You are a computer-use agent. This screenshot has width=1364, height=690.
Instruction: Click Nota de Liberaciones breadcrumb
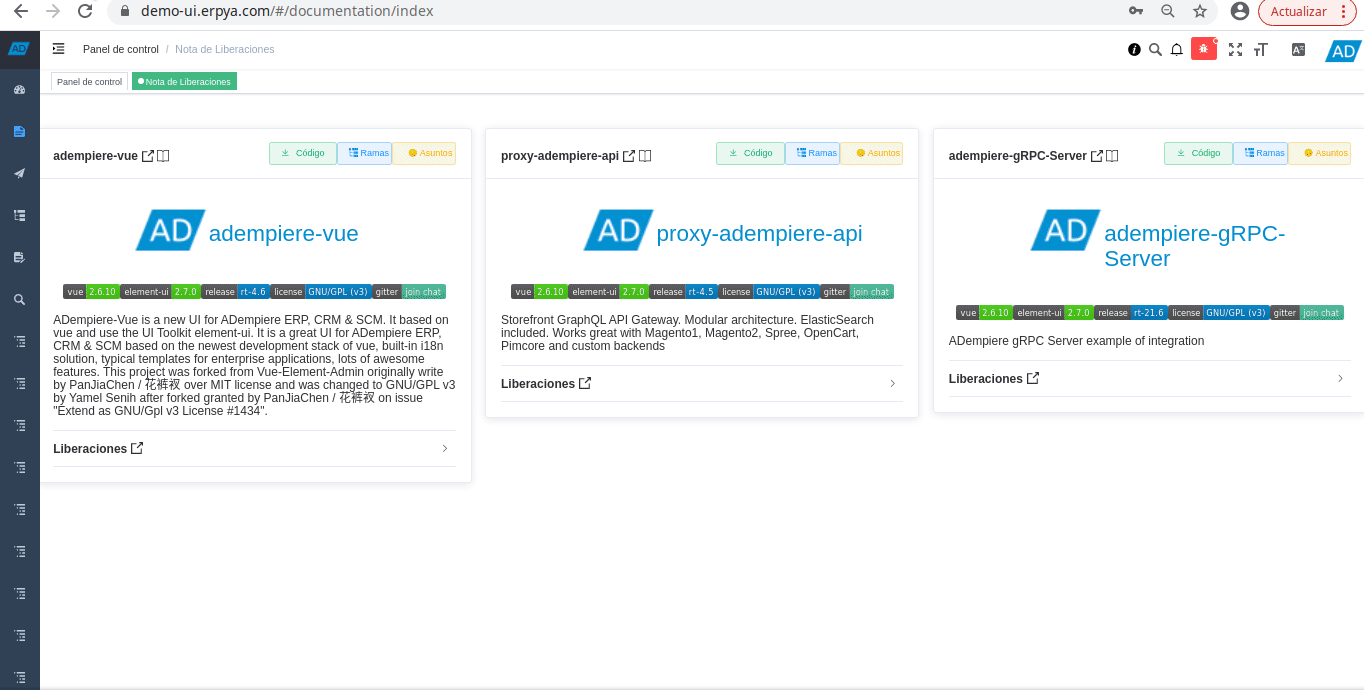click(224, 49)
